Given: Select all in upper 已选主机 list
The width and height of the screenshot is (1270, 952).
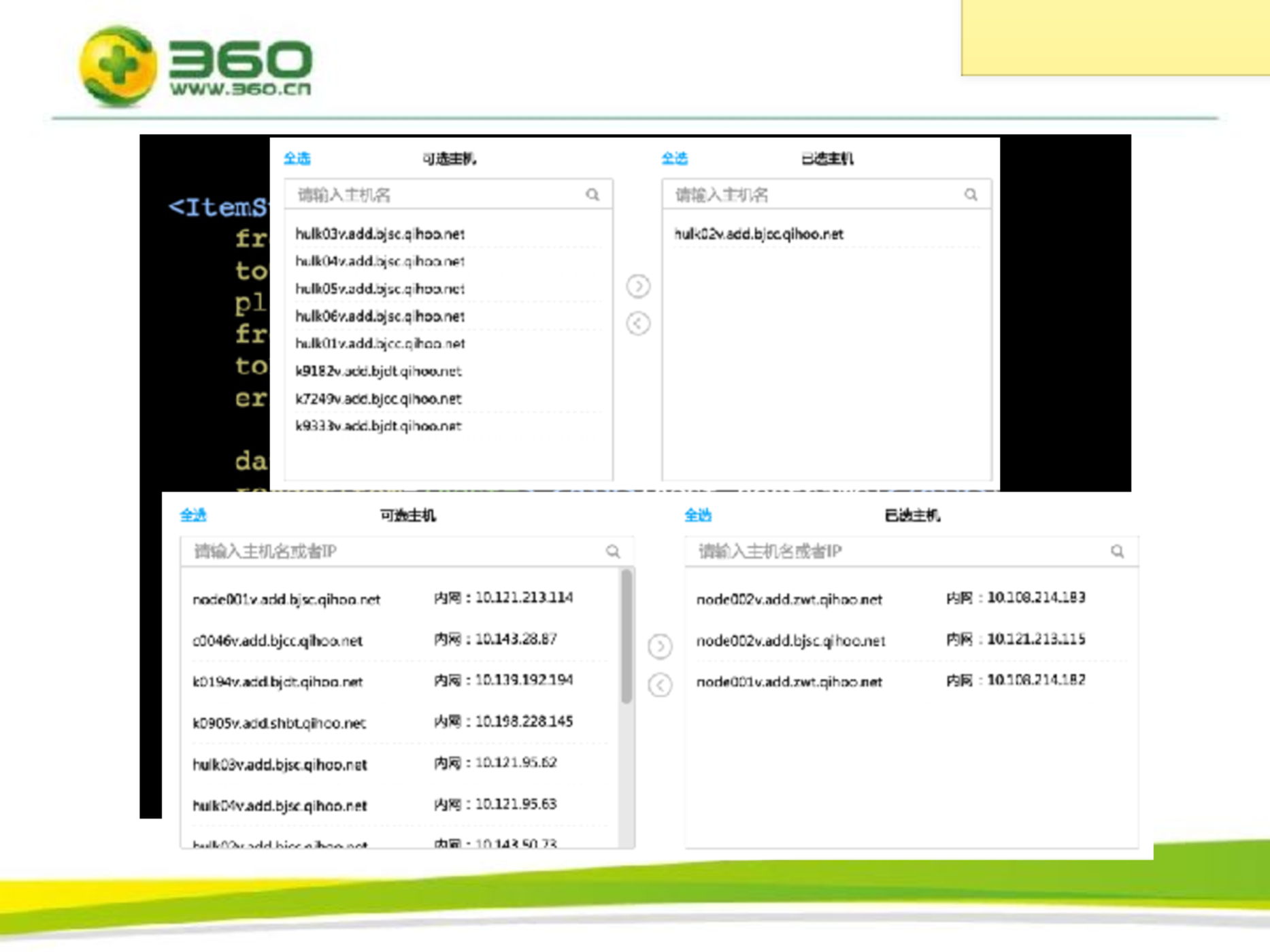Looking at the screenshot, I should click(x=675, y=158).
